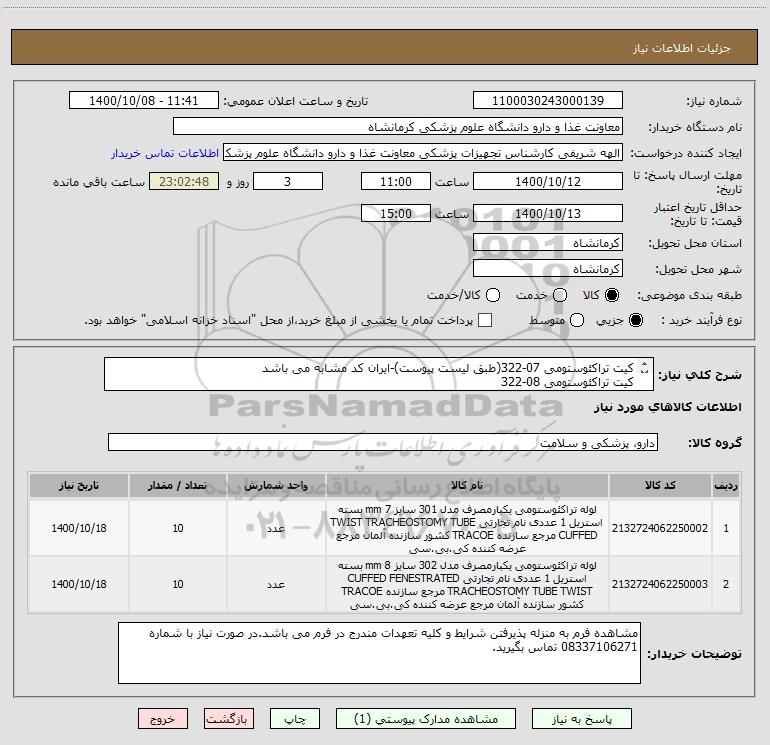Click row 2 product name model 302
Image resolution: width=770 pixels, height=745 pixels.
(x=467, y=584)
